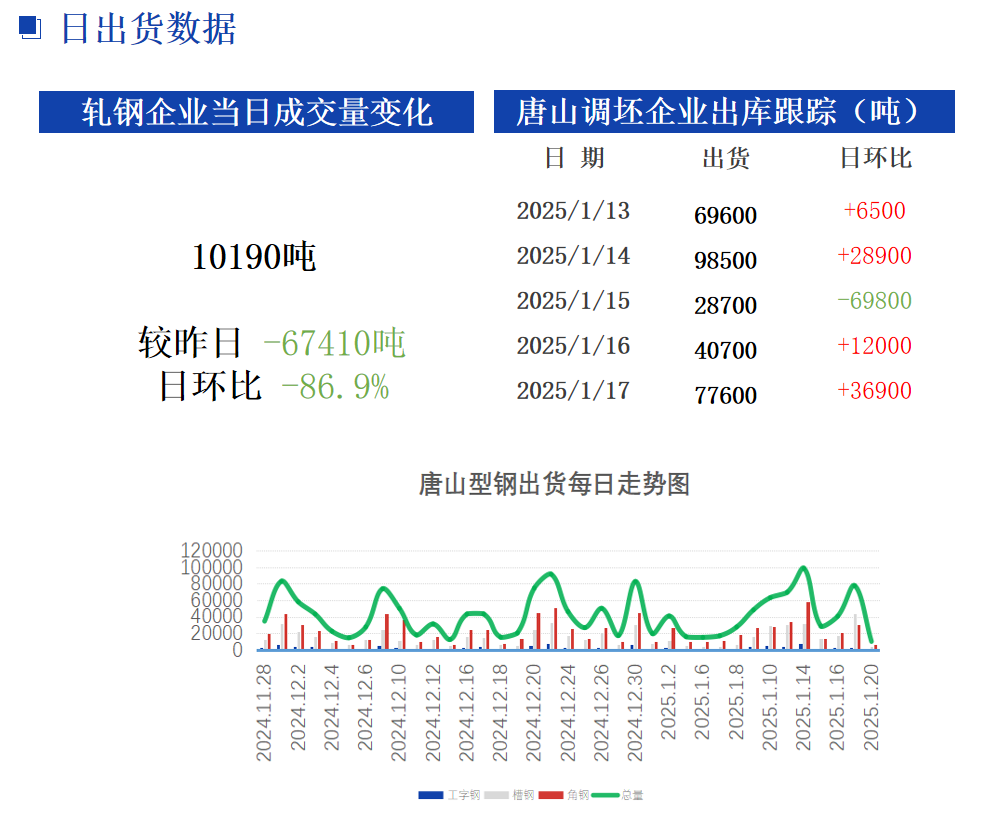Click the +36900 change for 2025/1/17

[x=875, y=391]
